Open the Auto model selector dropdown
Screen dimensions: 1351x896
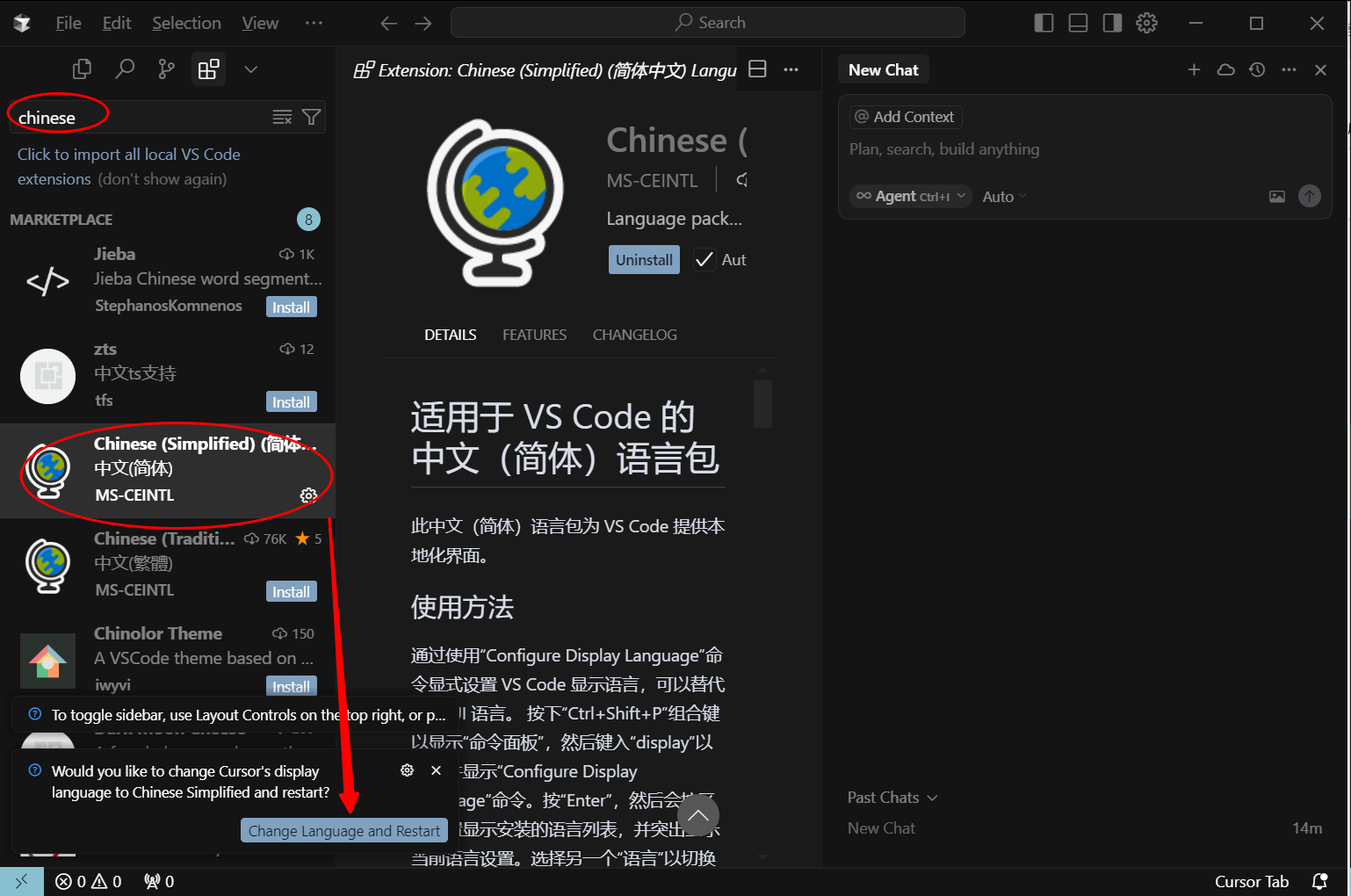click(1002, 196)
